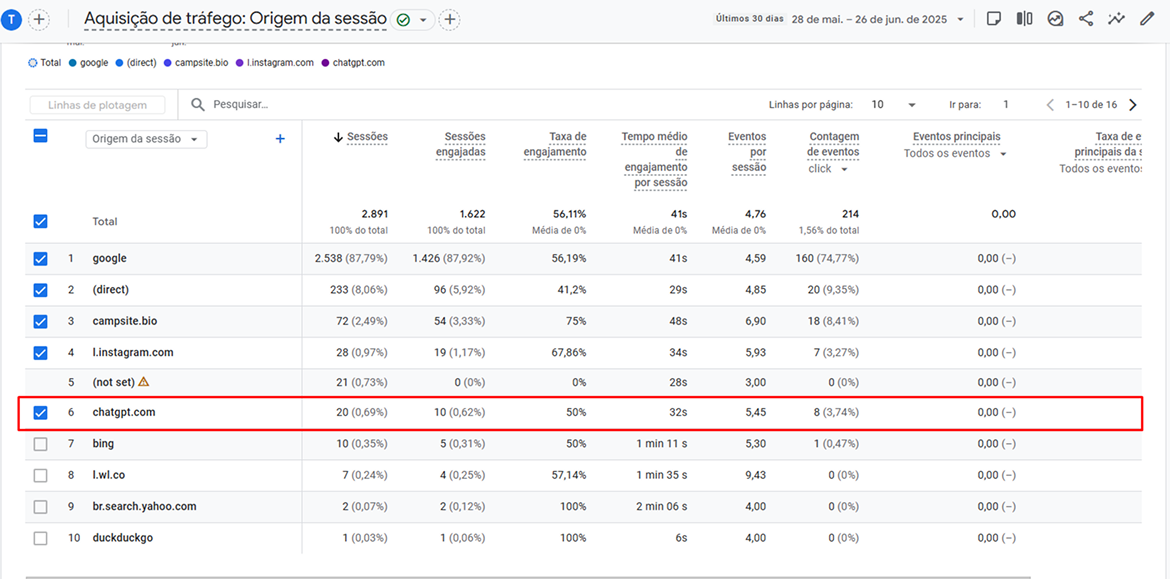The height and width of the screenshot is (579, 1170).
Task: Click the campsite.bio legend entry
Action: pos(198,63)
